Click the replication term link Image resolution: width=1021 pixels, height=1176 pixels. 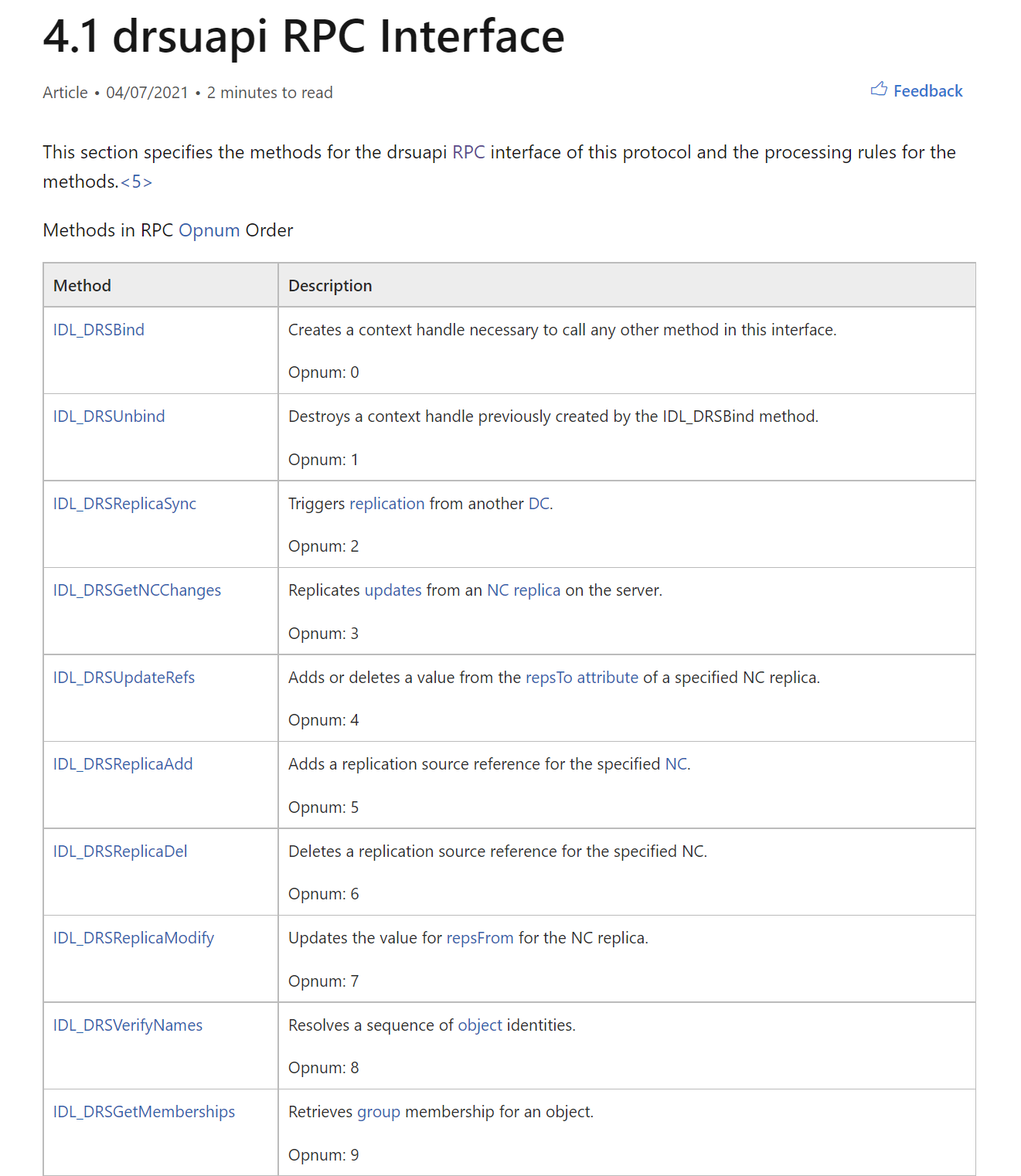click(387, 504)
